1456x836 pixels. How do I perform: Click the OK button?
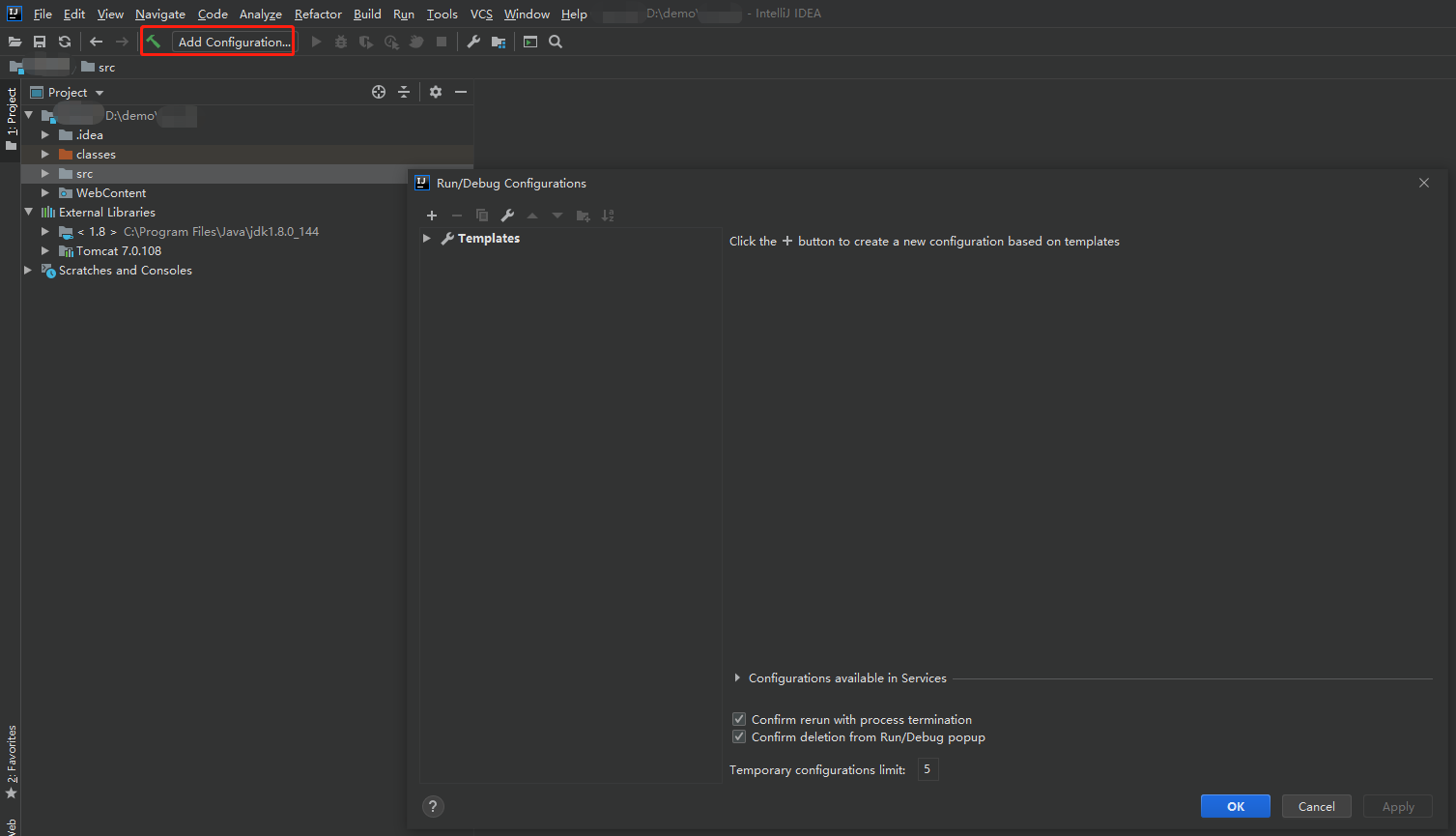(x=1236, y=806)
